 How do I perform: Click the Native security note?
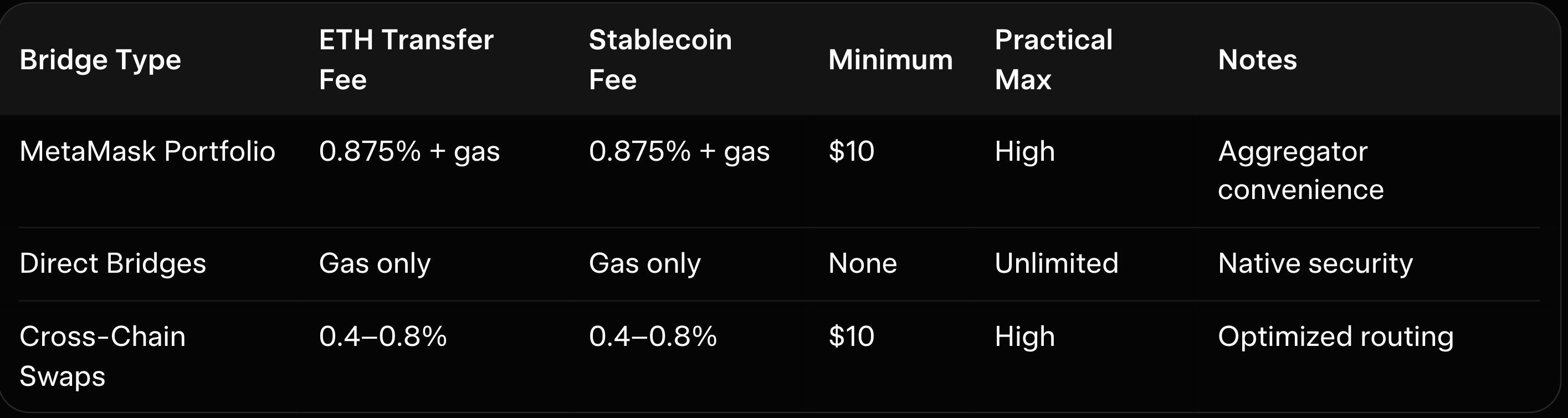coord(1315,263)
